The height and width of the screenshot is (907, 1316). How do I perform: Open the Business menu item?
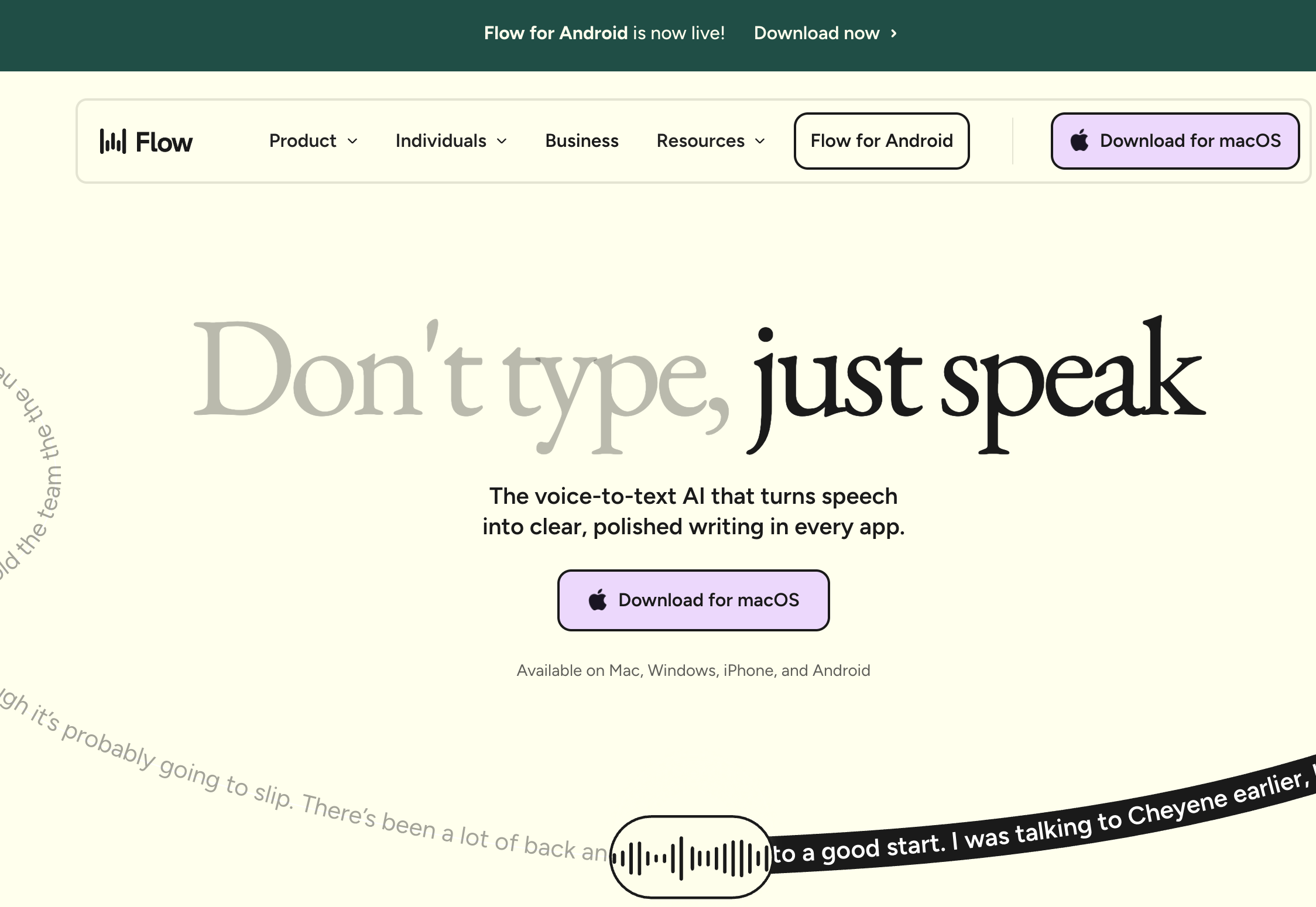581,141
